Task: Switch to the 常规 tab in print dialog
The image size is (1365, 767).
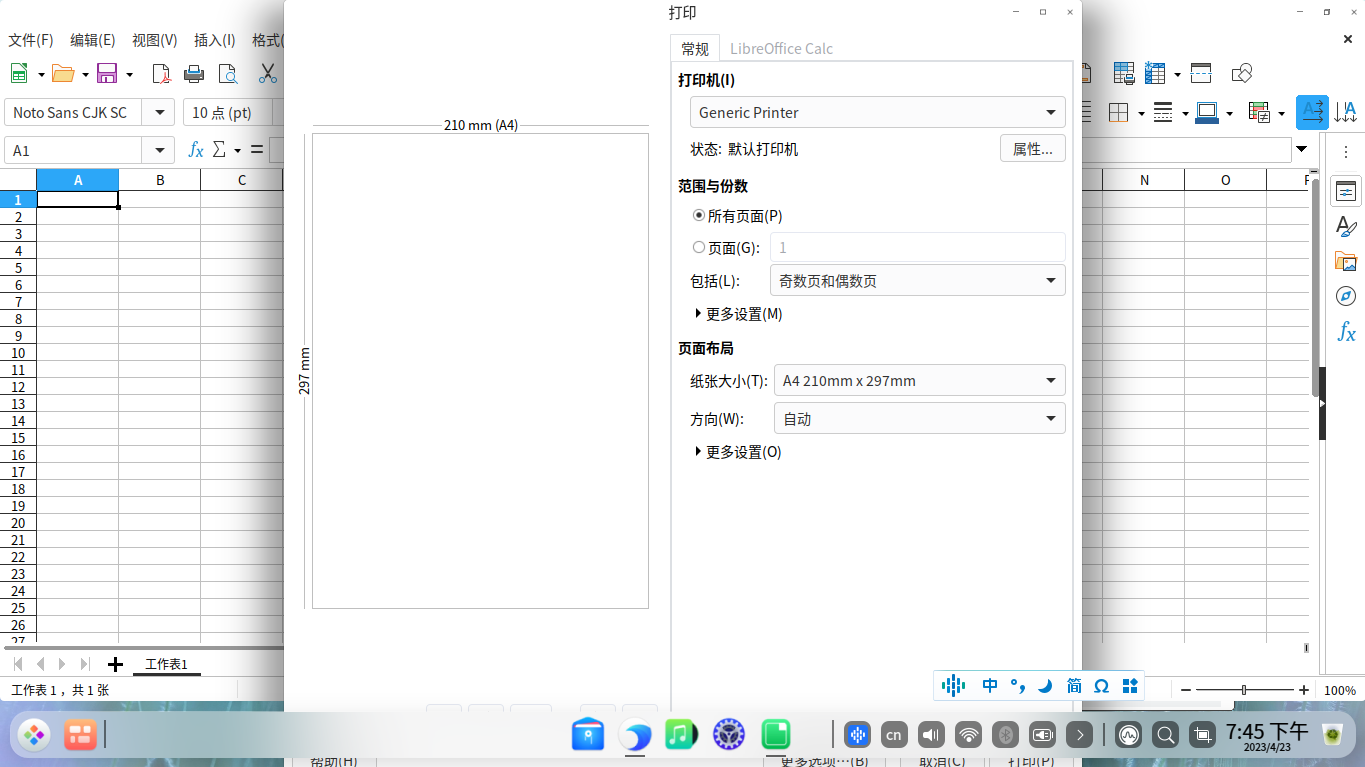Action: coord(695,48)
